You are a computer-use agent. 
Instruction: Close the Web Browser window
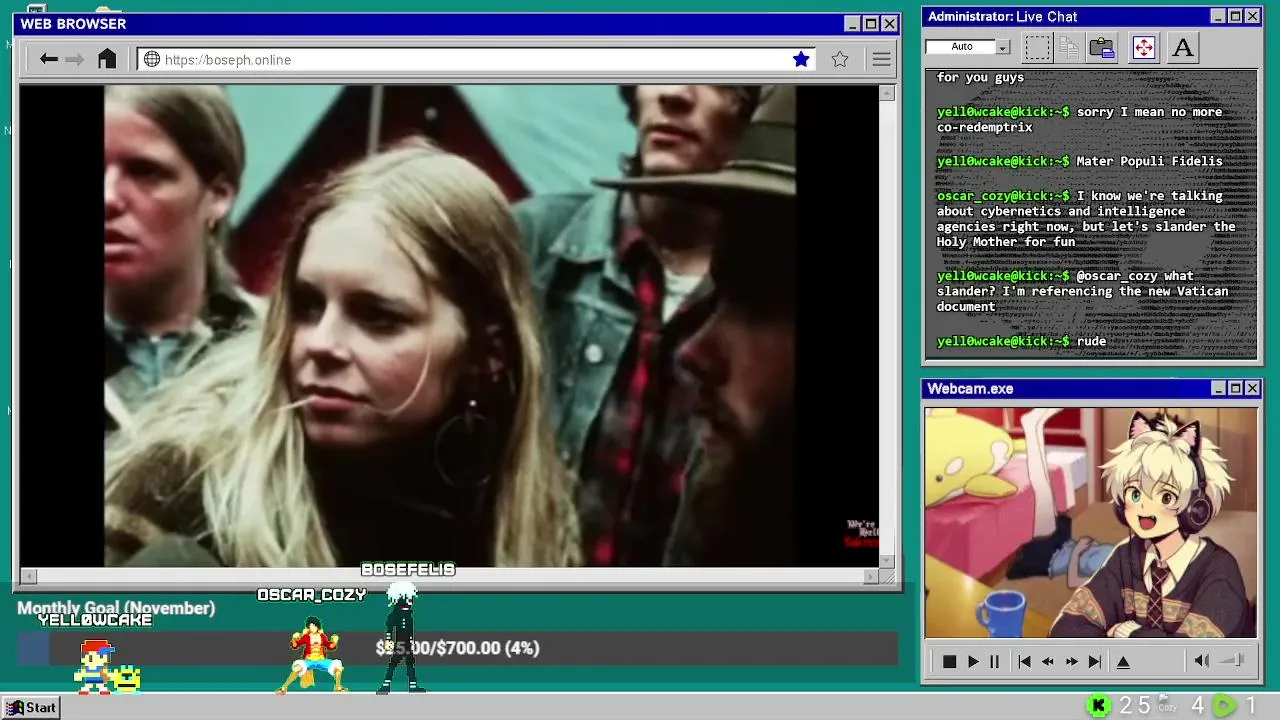pyautogui.click(x=889, y=24)
